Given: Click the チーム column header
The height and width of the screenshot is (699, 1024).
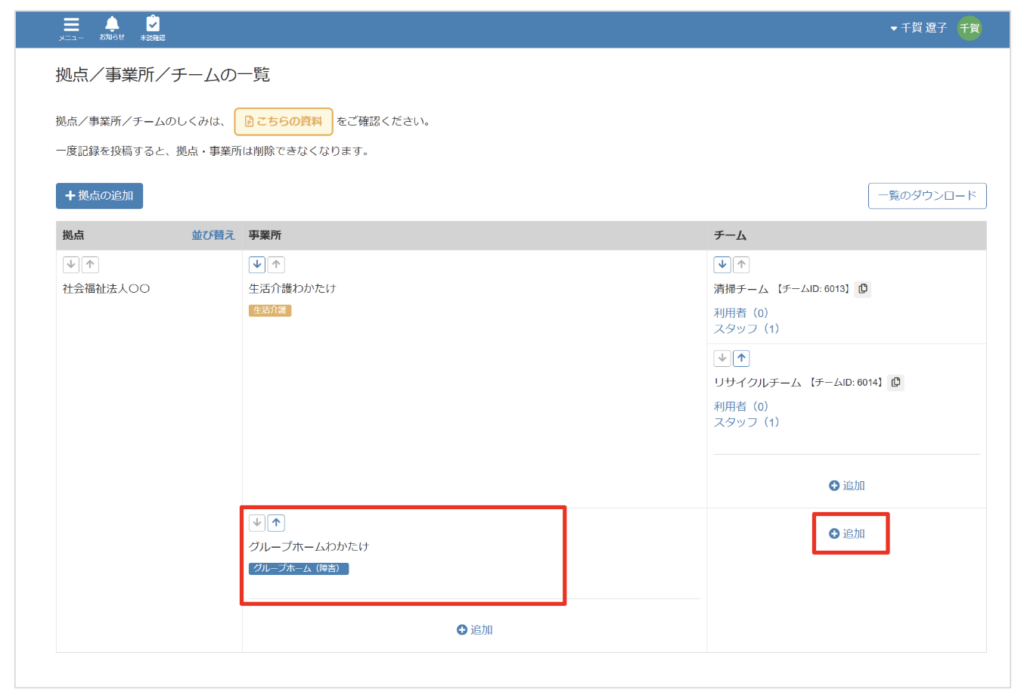Looking at the screenshot, I should [x=729, y=235].
